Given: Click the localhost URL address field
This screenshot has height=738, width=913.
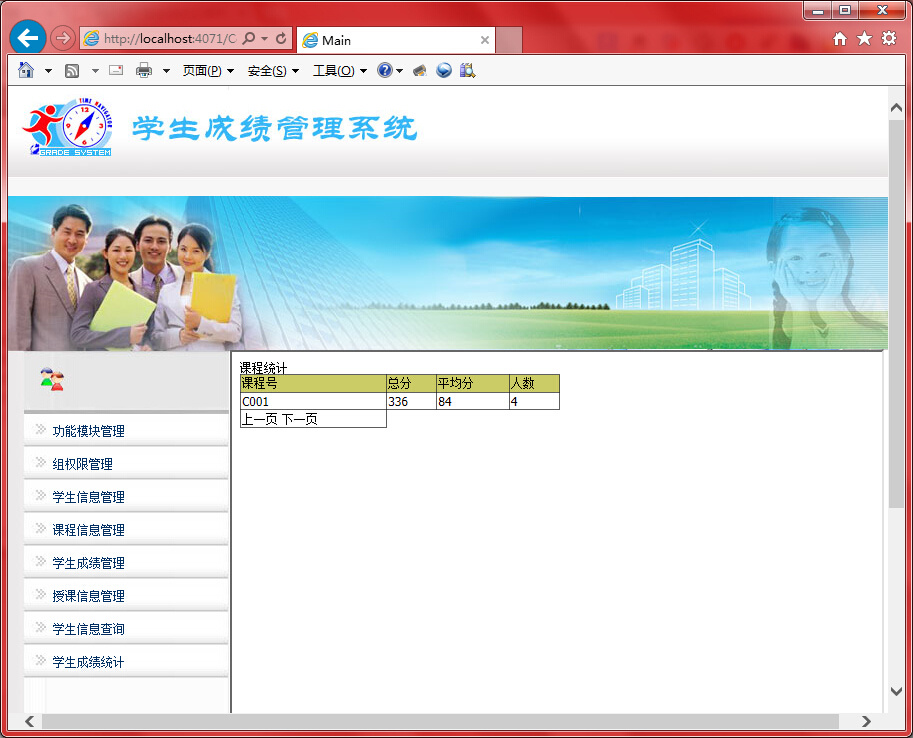Looking at the screenshot, I should click(170, 38).
